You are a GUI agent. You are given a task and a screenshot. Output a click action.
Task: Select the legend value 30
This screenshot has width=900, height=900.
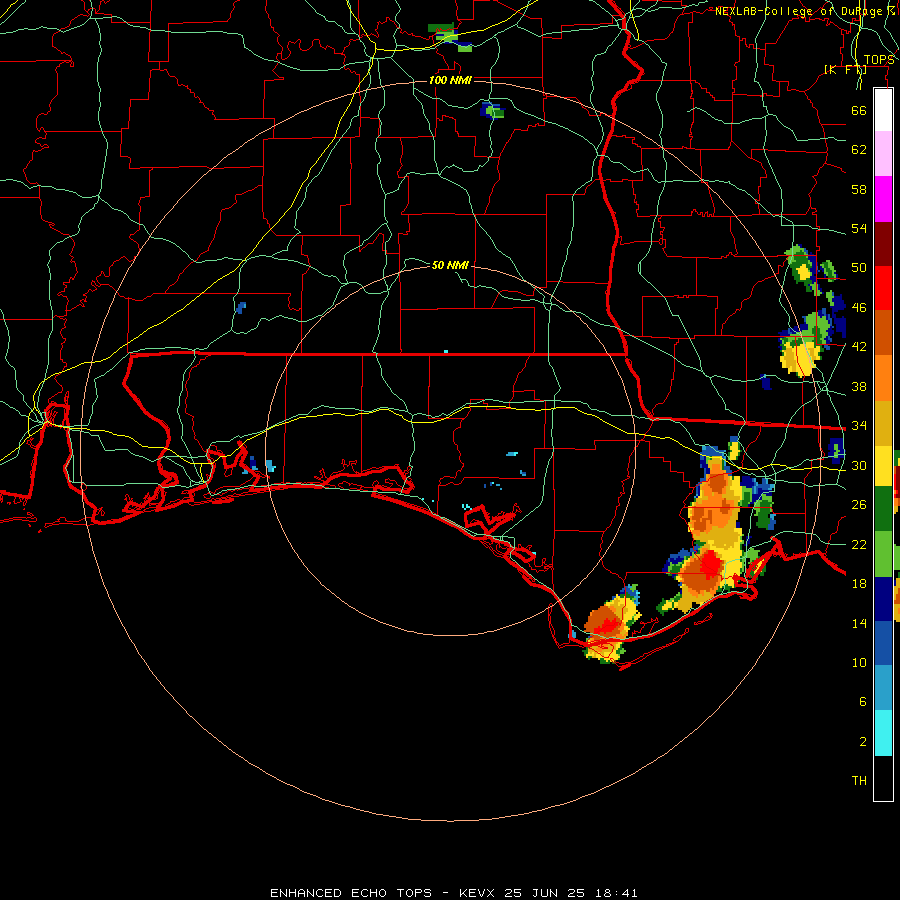(859, 465)
